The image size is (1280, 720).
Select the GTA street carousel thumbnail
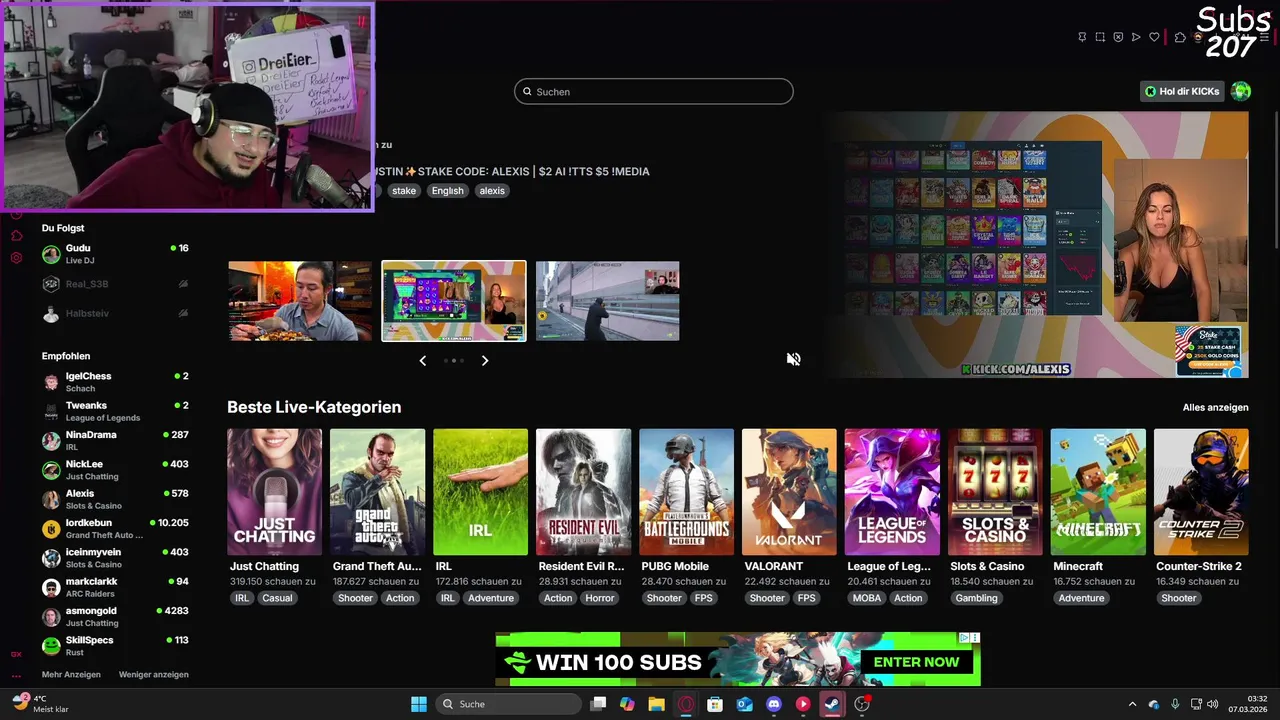(x=608, y=301)
